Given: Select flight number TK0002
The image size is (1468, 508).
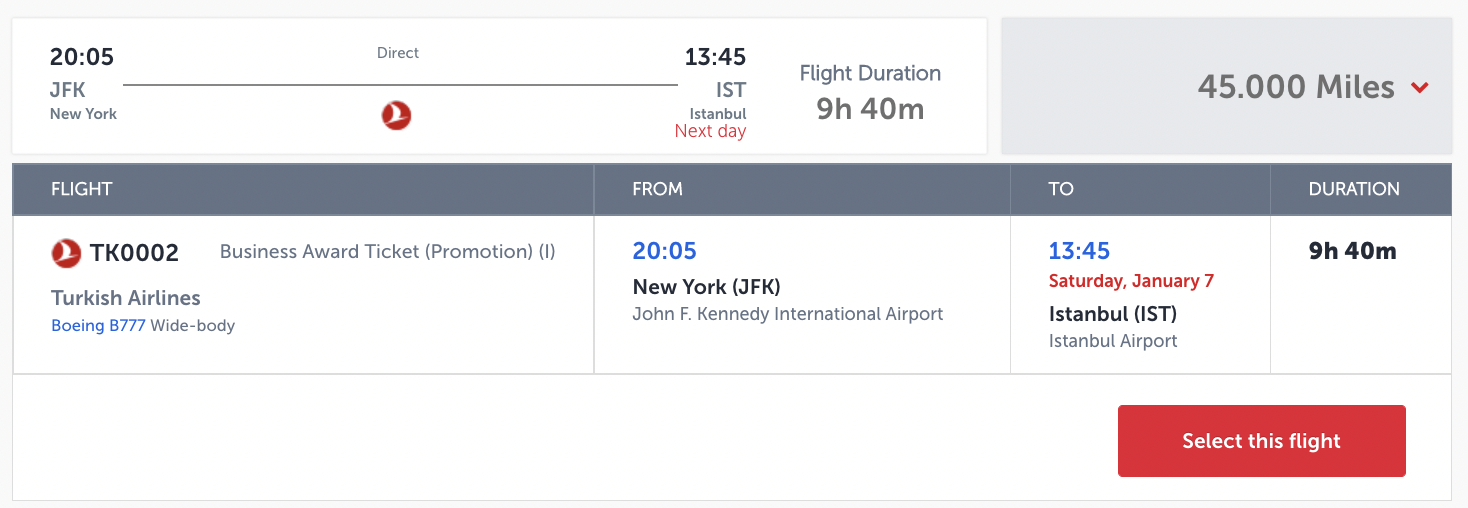Looking at the screenshot, I should pyautogui.click(x=134, y=253).
